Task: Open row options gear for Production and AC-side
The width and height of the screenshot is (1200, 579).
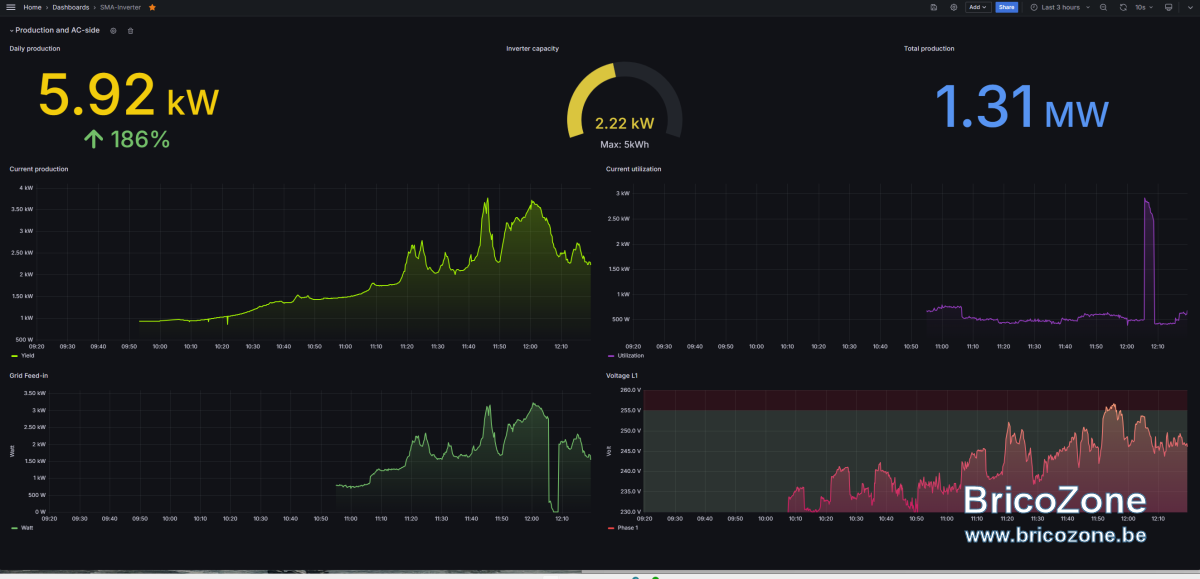Action: tap(113, 31)
